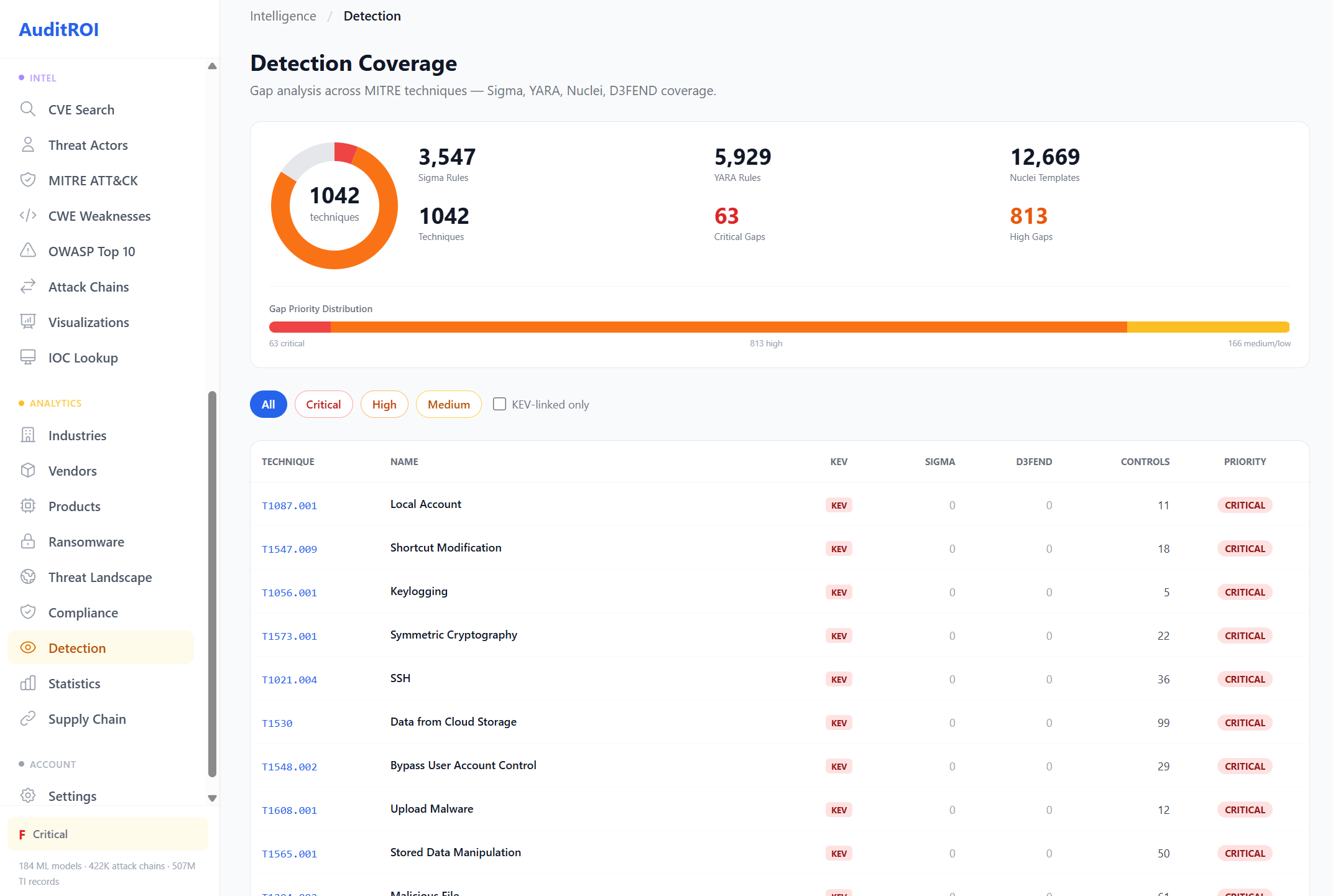Viewport: 1333px width, 896px height.
Task: Activate the Medium severity filter
Action: point(448,404)
